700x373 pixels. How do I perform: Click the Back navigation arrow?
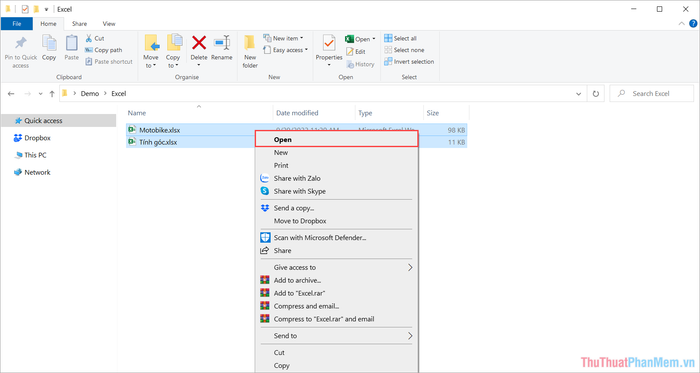tap(11, 94)
